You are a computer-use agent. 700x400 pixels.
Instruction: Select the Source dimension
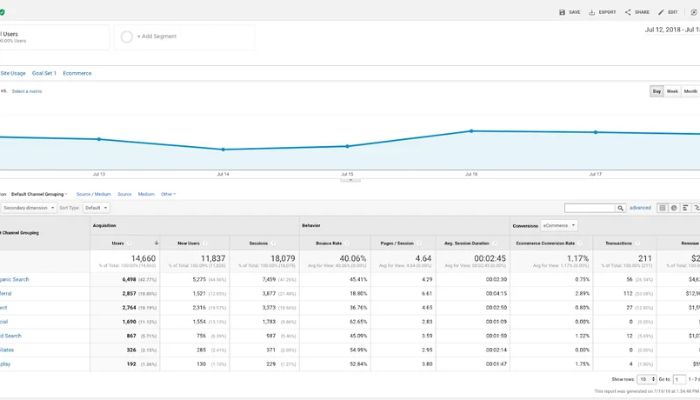point(125,194)
